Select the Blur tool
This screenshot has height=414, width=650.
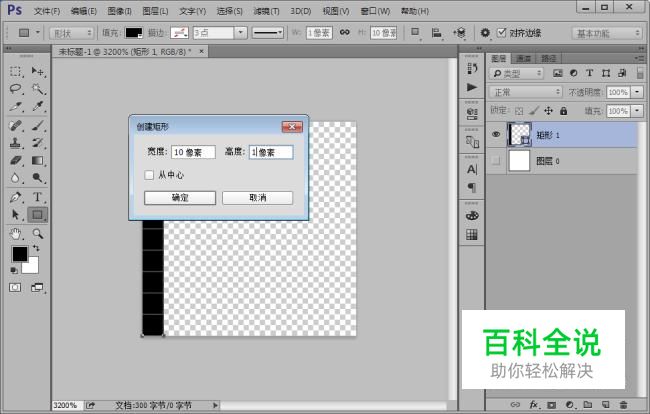coord(15,178)
